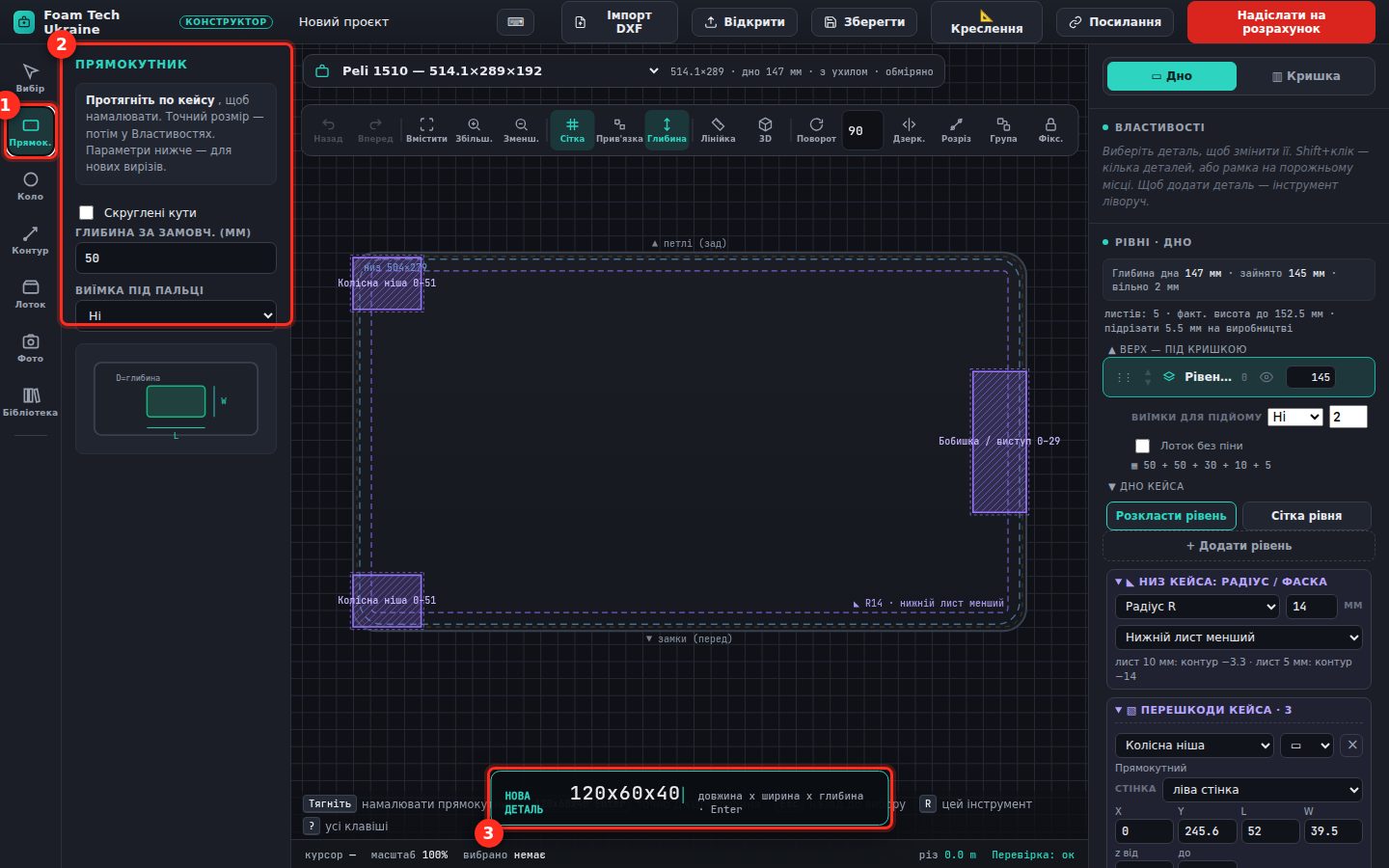The image size is (1389, 868).
Task: Open Виїмка під пальці dropdown
Action: point(176,314)
